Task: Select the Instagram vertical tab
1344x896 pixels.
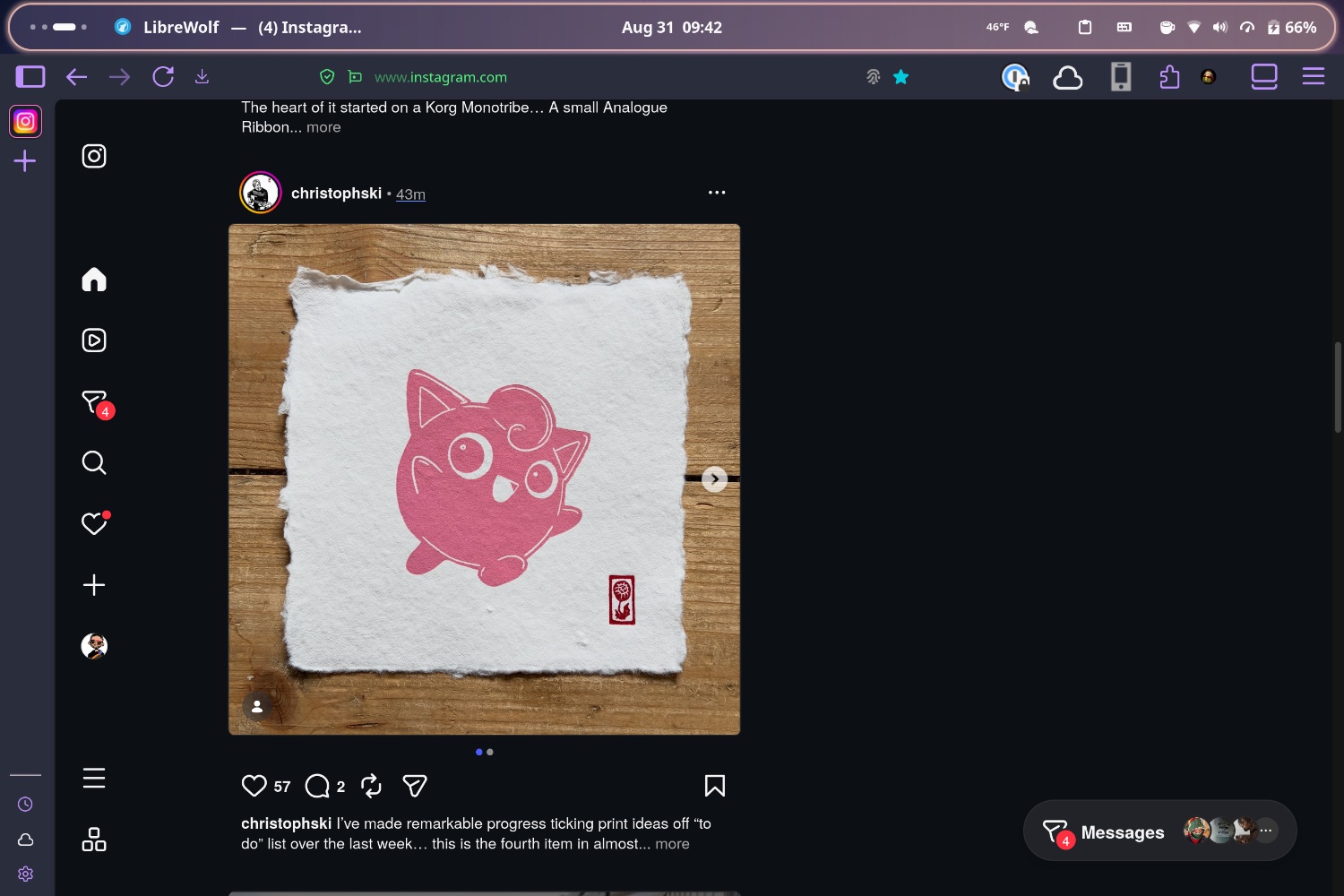Action: pos(26,121)
